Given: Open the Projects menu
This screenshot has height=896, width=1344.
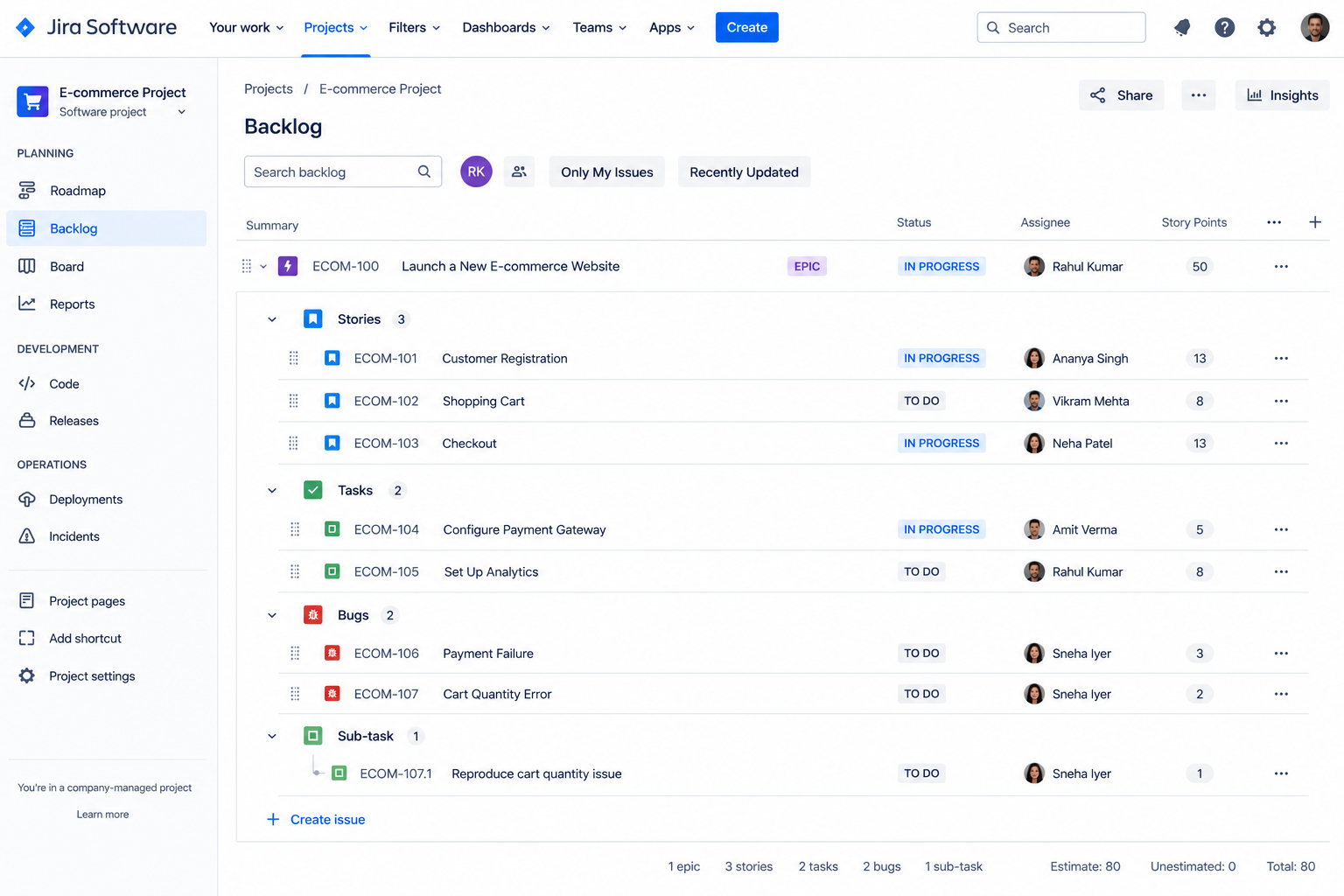Looking at the screenshot, I should click(x=336, y=27).
